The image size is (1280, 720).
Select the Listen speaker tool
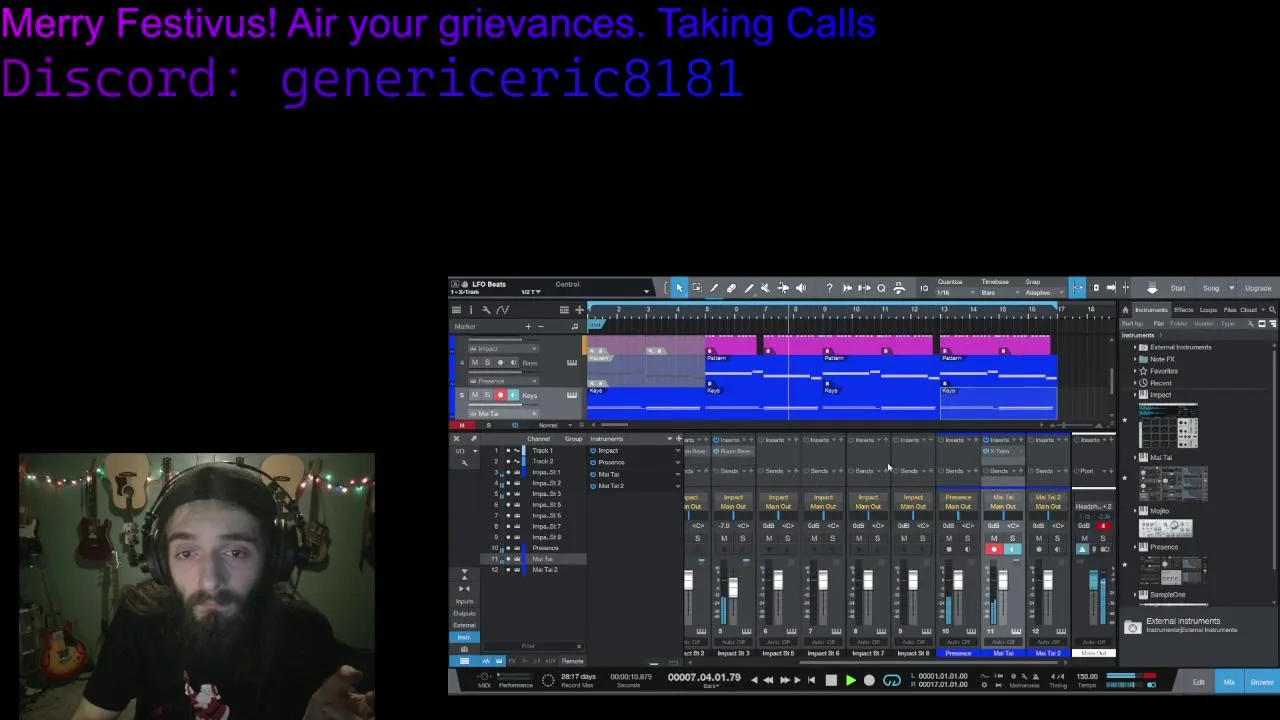coord(801,288)
